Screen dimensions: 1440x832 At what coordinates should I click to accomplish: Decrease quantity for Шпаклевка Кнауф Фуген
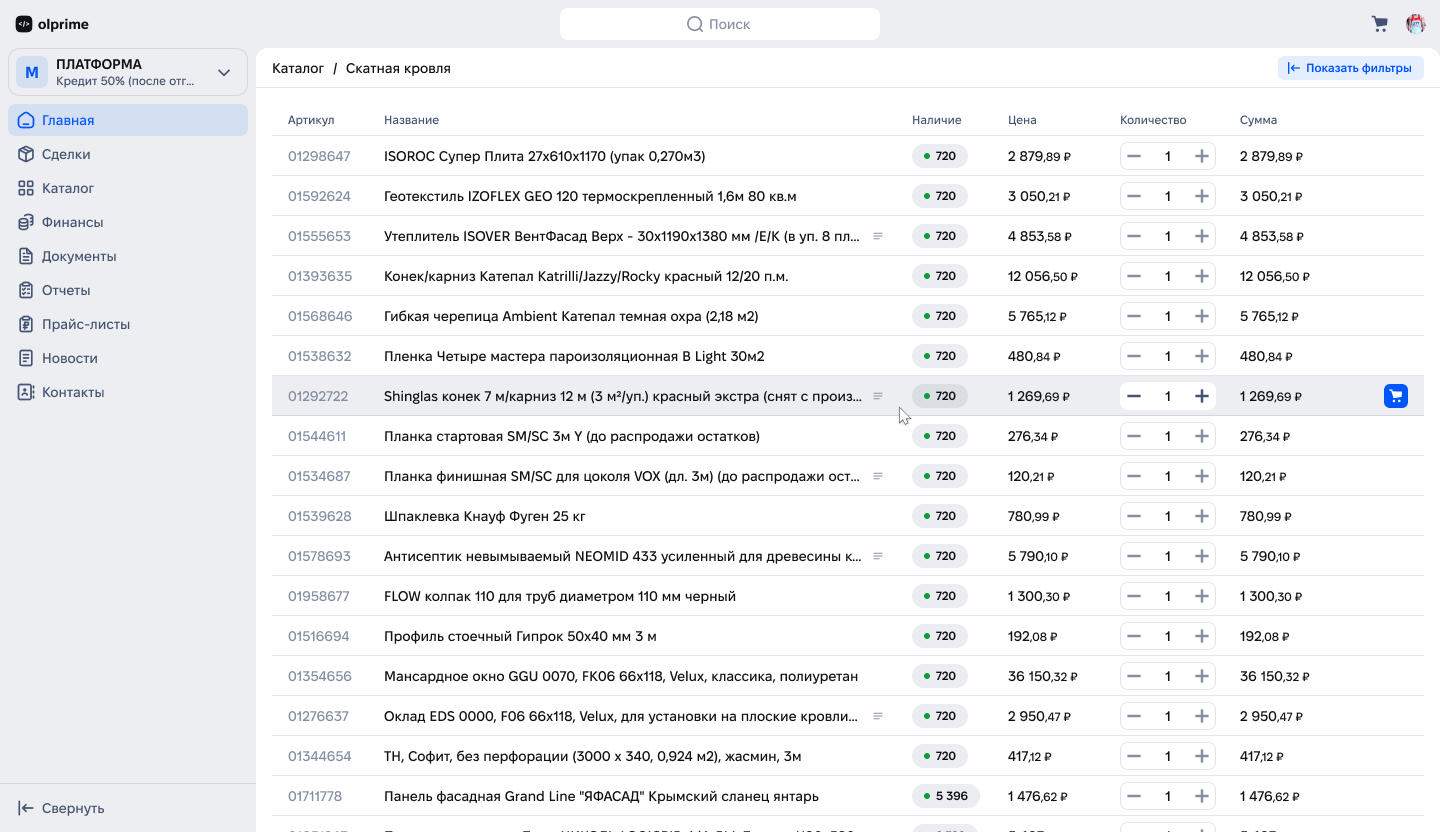tap(1134, 516)
